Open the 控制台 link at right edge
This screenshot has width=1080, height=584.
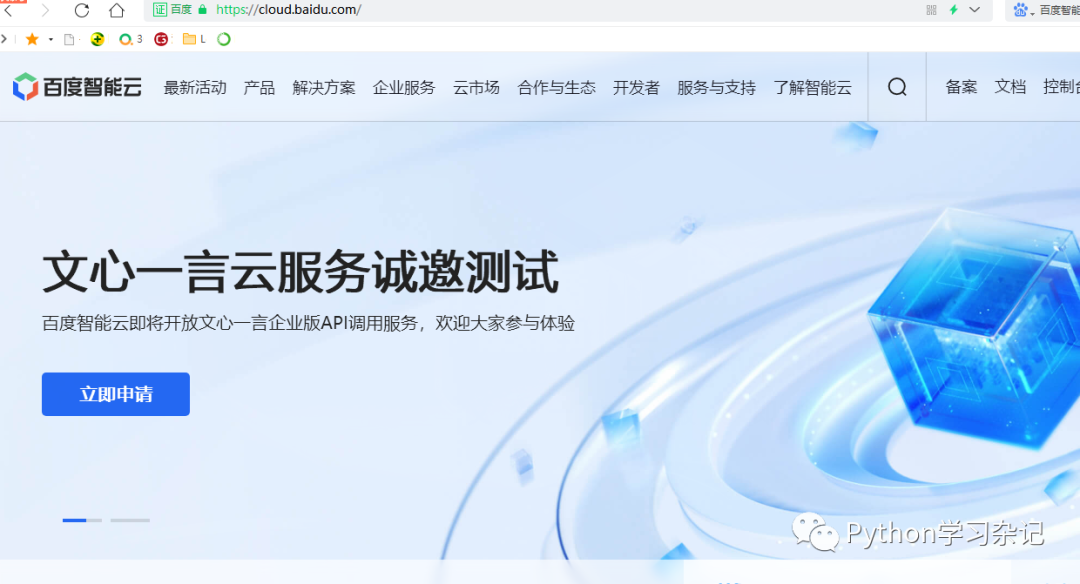pos(1061,87)
